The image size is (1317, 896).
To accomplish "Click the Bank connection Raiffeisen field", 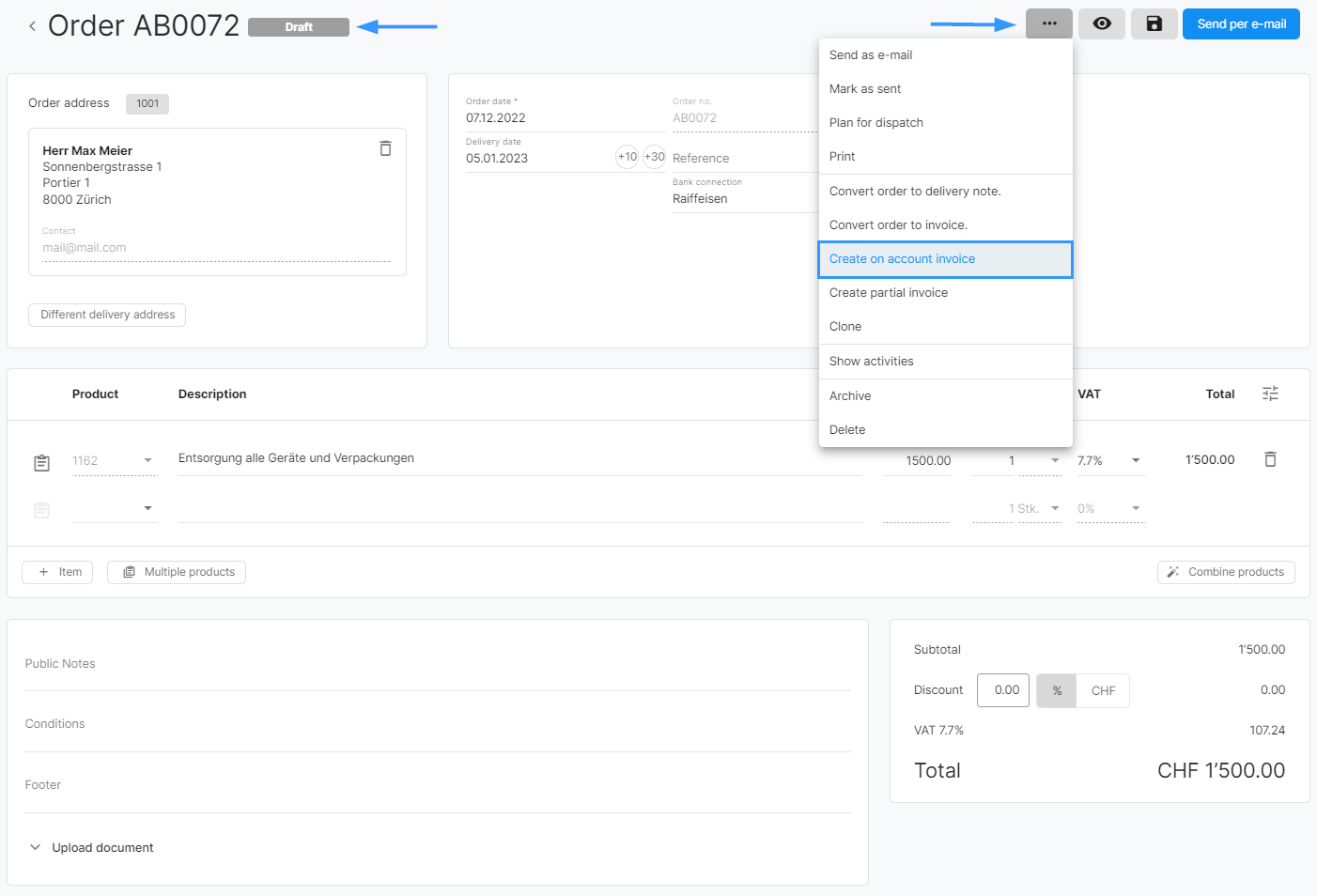I will coord(745,198).
